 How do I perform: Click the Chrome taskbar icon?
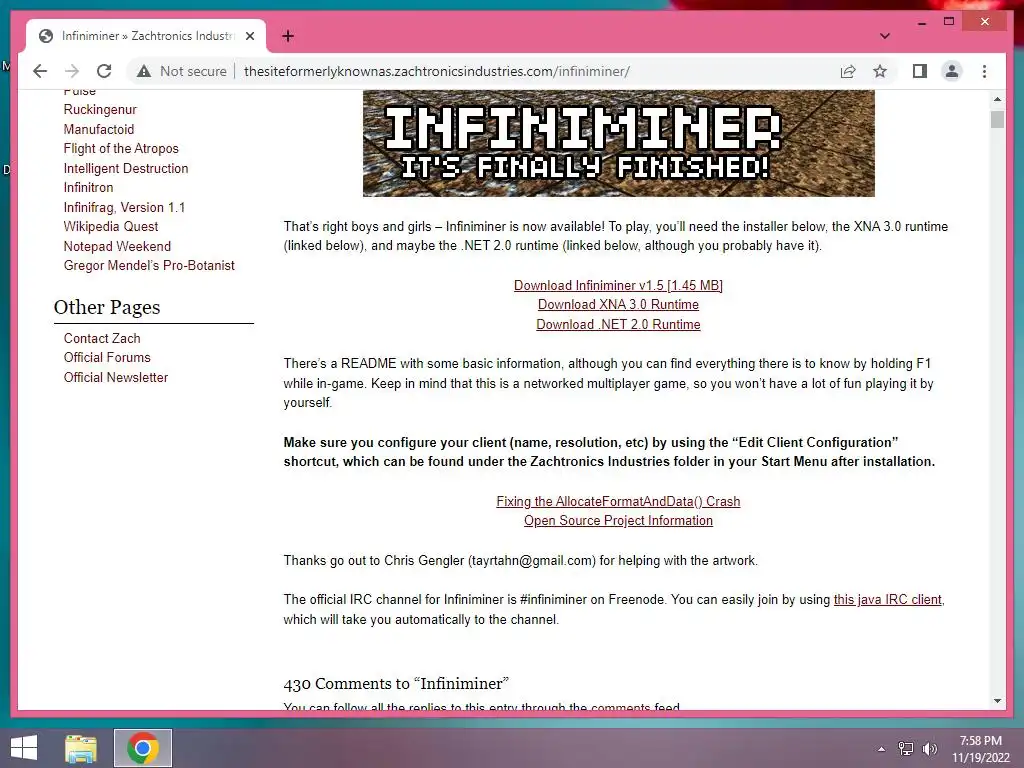coord(143,748)
